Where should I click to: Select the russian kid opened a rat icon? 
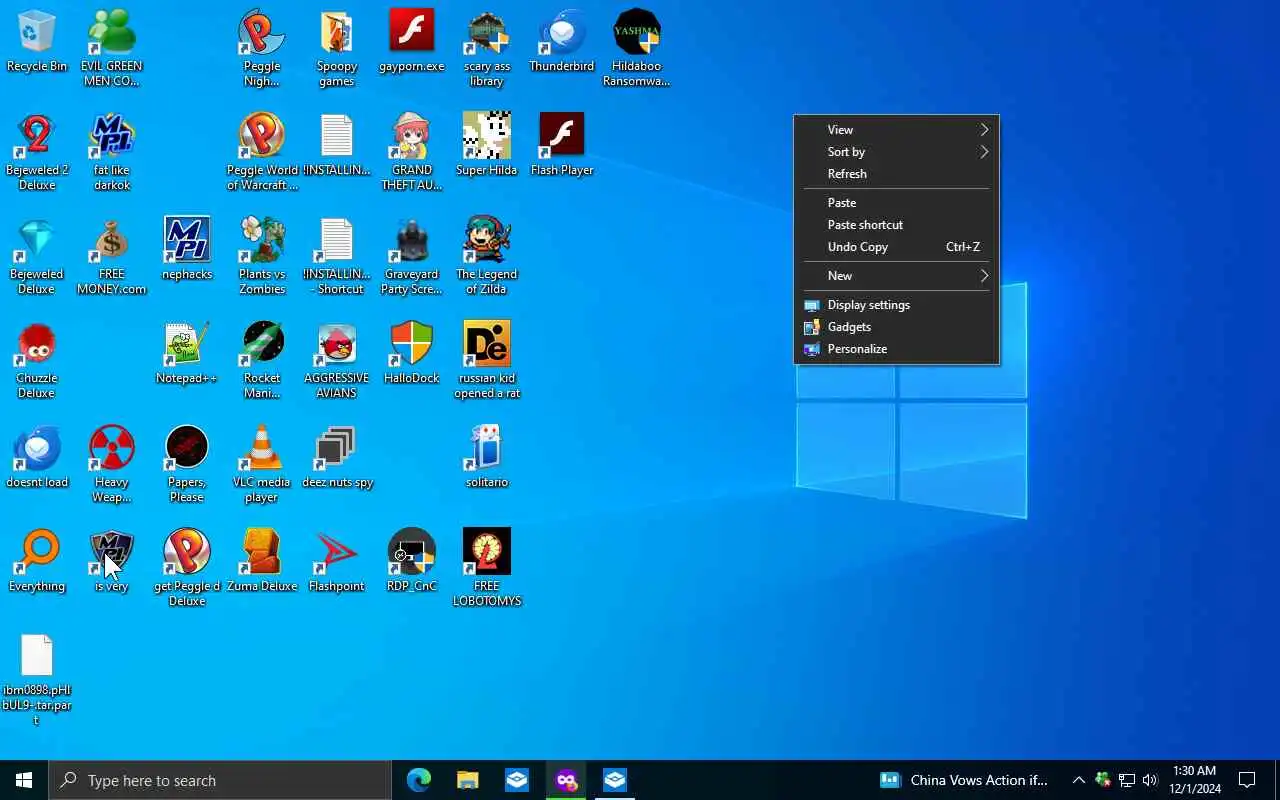(487, 361)
